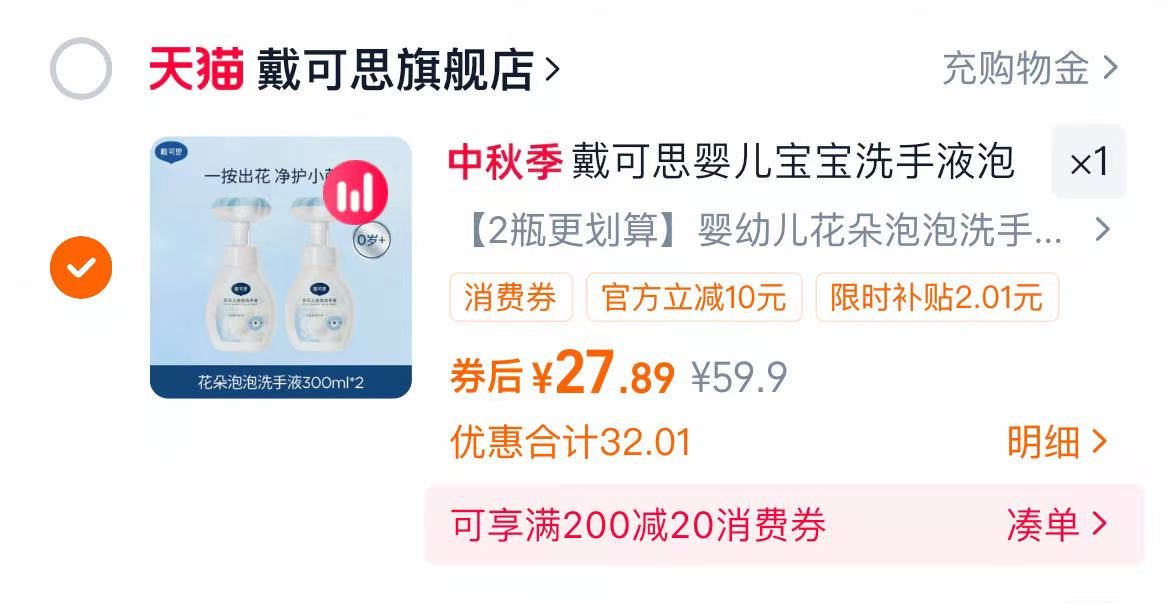Open product title 戴可思婴儿宝宝洗手液泡
This screenshot has height=603, width=1170.
[793, 162]
